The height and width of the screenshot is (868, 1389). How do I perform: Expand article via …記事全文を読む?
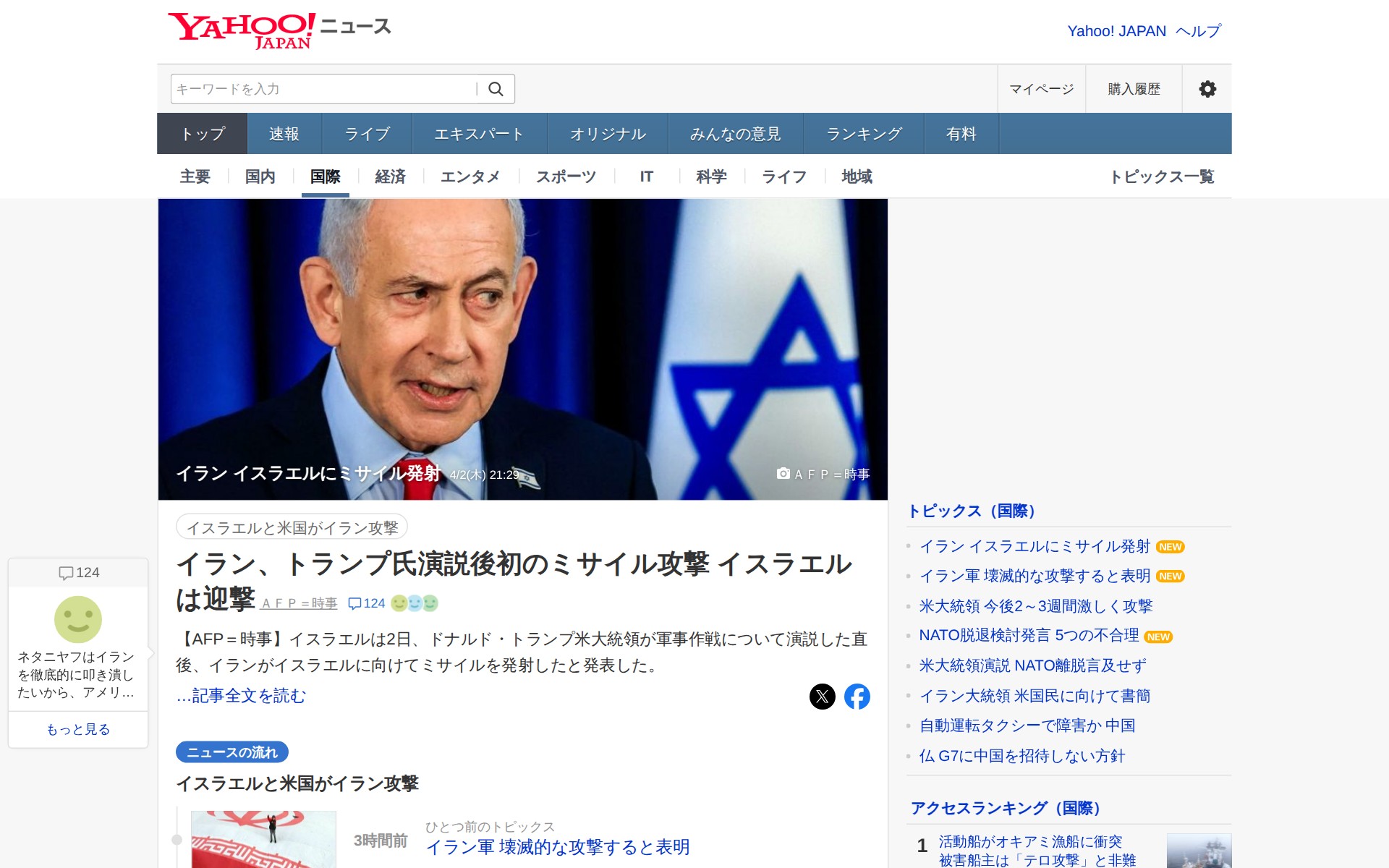(x=241, y=696)
